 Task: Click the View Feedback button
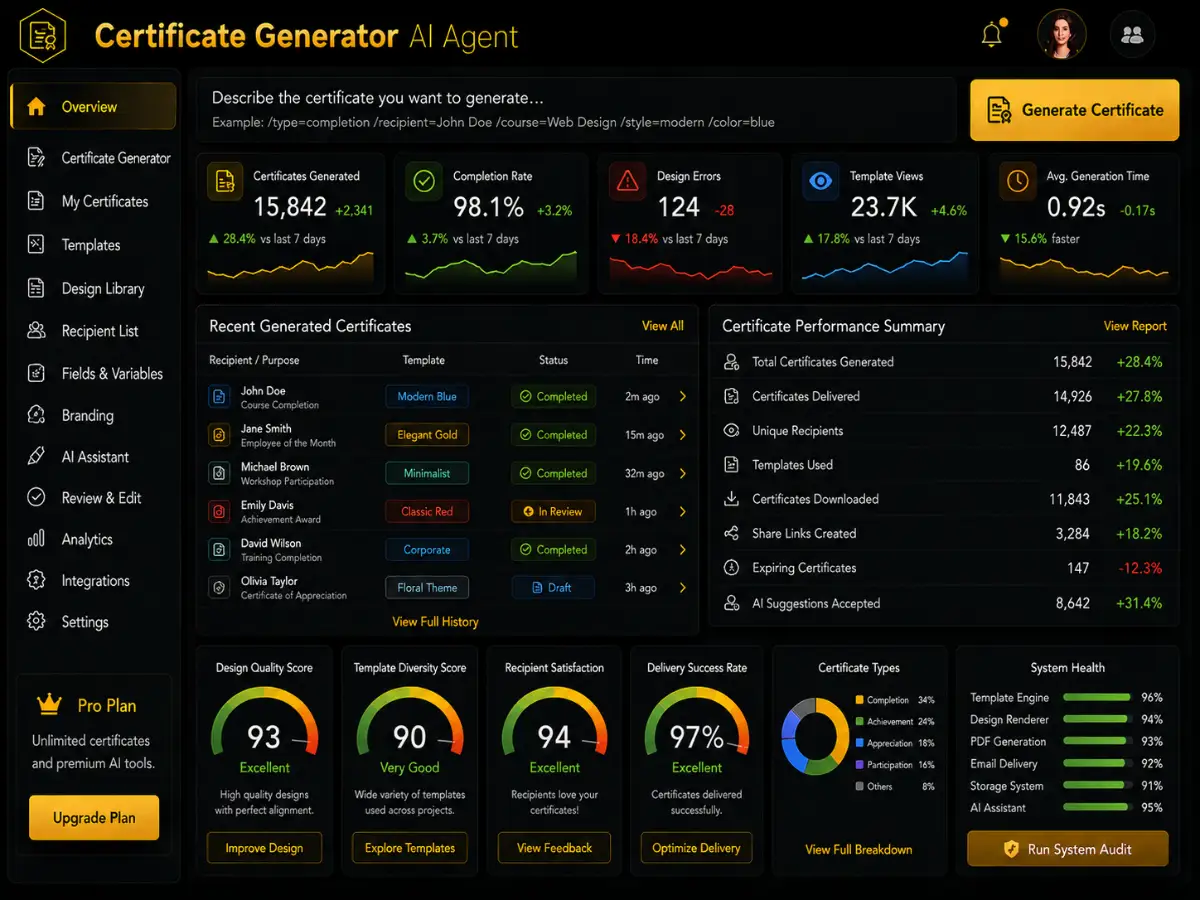coord(555,848)
